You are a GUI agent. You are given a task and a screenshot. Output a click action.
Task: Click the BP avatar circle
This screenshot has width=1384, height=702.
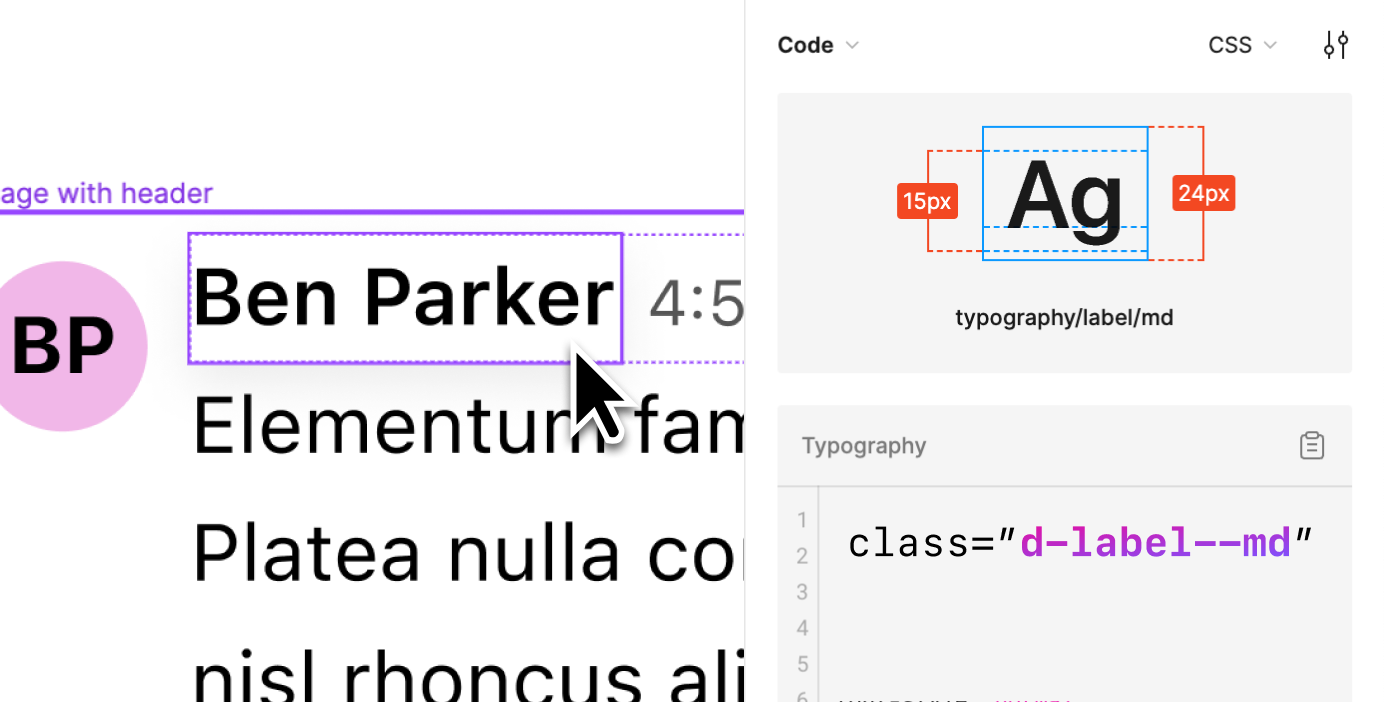62,346
